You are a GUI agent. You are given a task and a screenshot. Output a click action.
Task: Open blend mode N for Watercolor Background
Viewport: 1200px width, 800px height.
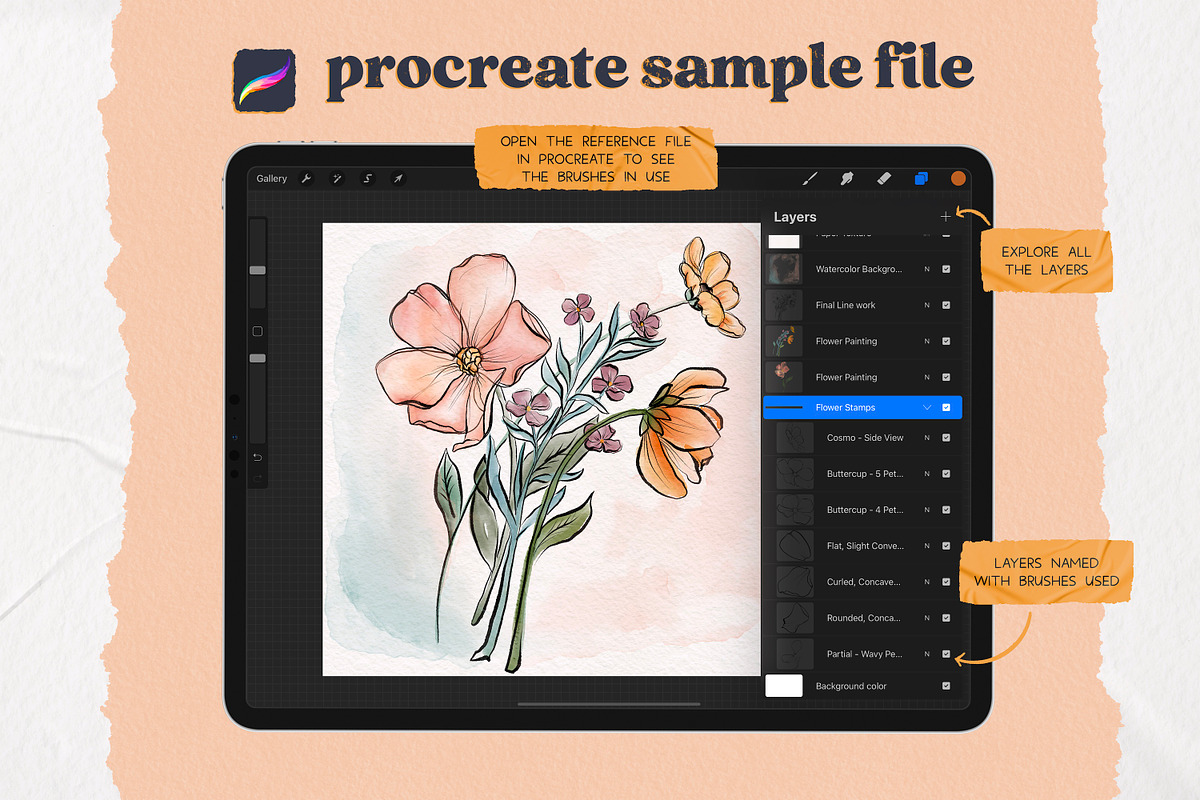(927, 269)
